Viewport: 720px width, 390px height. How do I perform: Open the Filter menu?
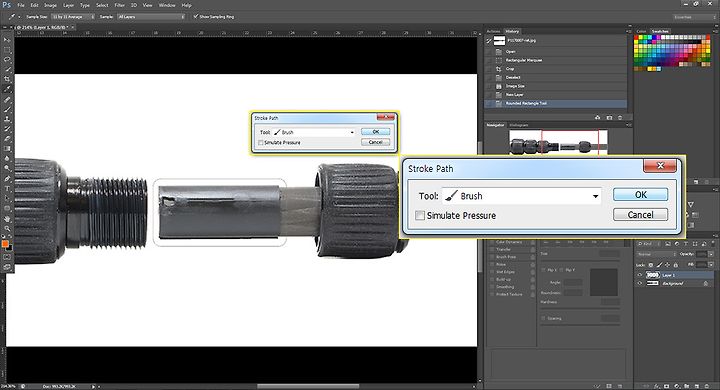tap(119, 5)
